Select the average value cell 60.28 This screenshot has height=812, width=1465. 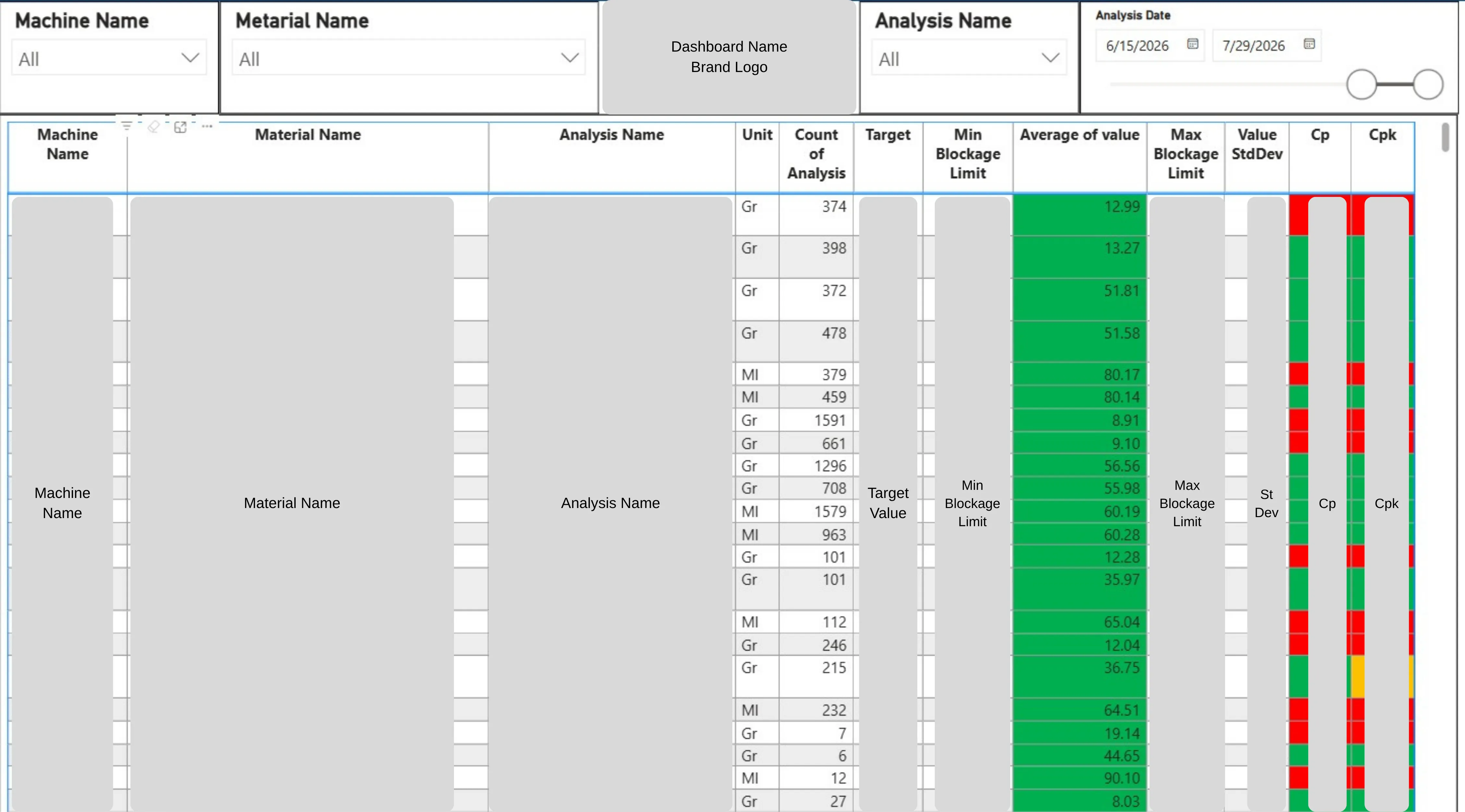click(x=1080, y=534)
